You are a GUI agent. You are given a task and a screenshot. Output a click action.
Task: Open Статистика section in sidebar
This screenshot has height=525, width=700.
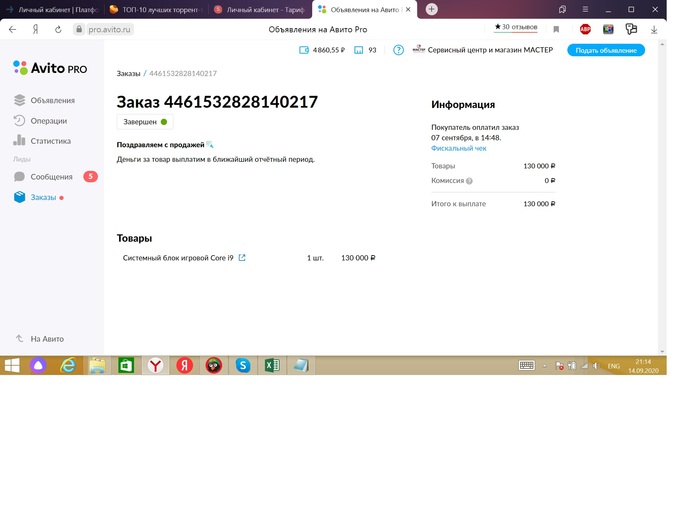(x=50, y=141)
